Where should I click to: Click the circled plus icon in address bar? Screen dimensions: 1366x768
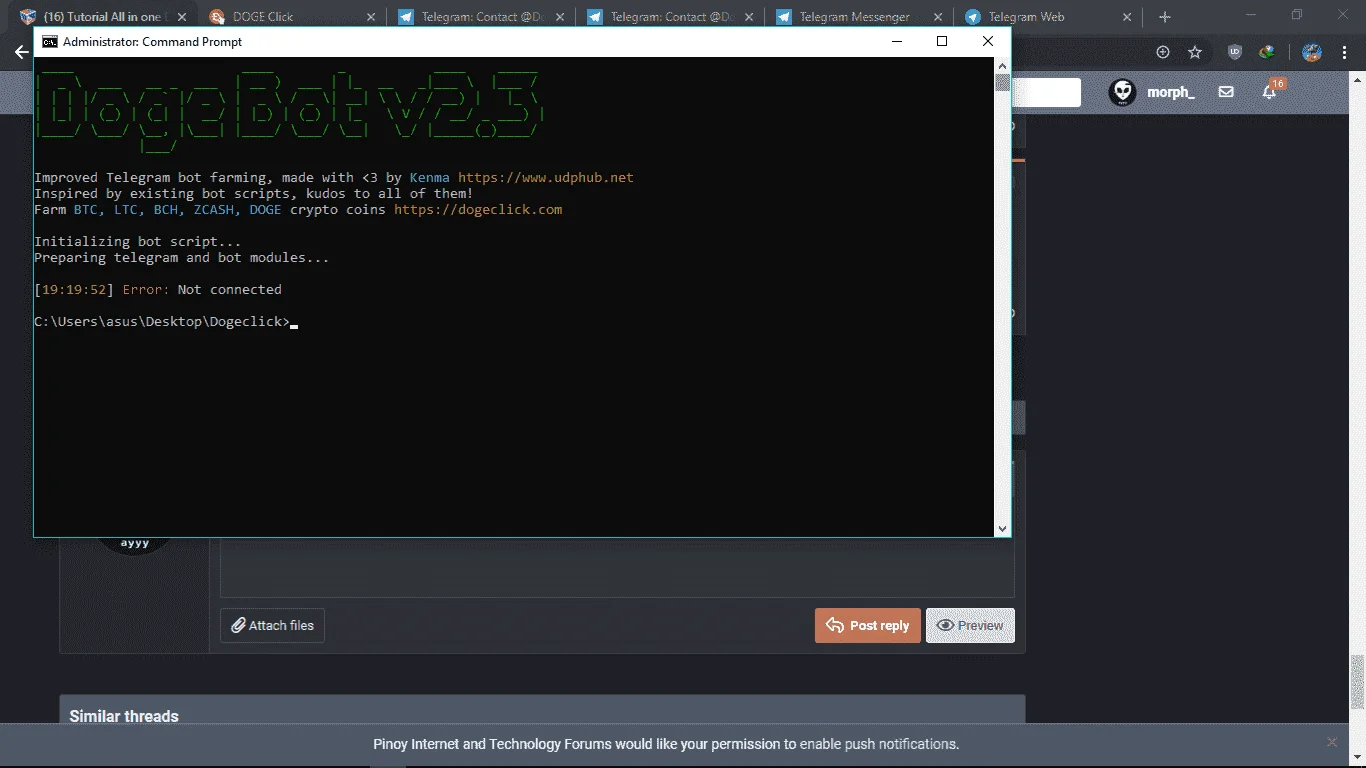pyautogui.click(x=1163, y=52)
